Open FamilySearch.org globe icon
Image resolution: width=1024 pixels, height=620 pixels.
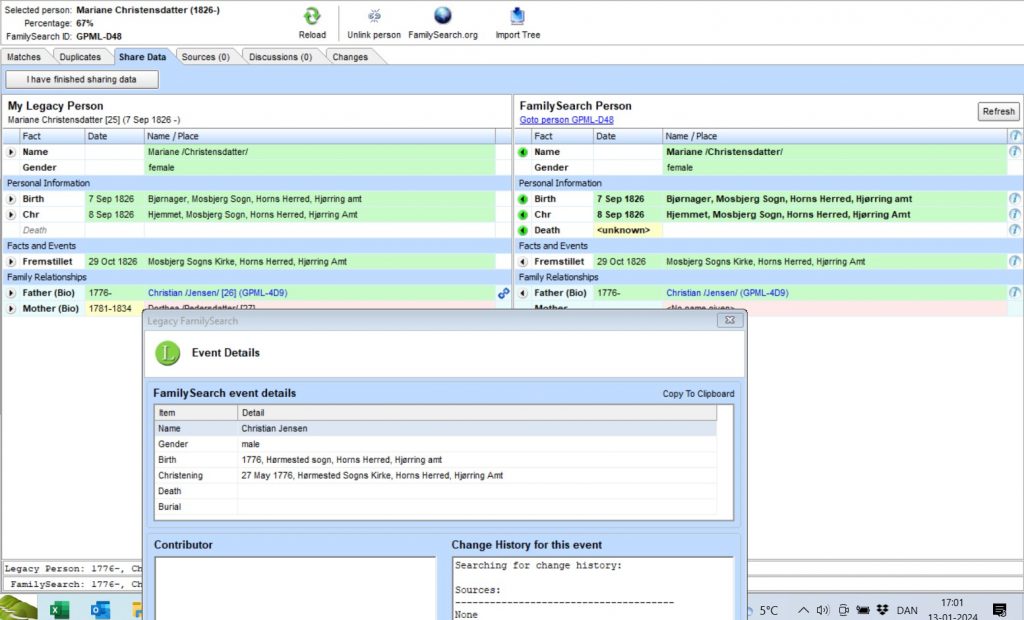443,16
